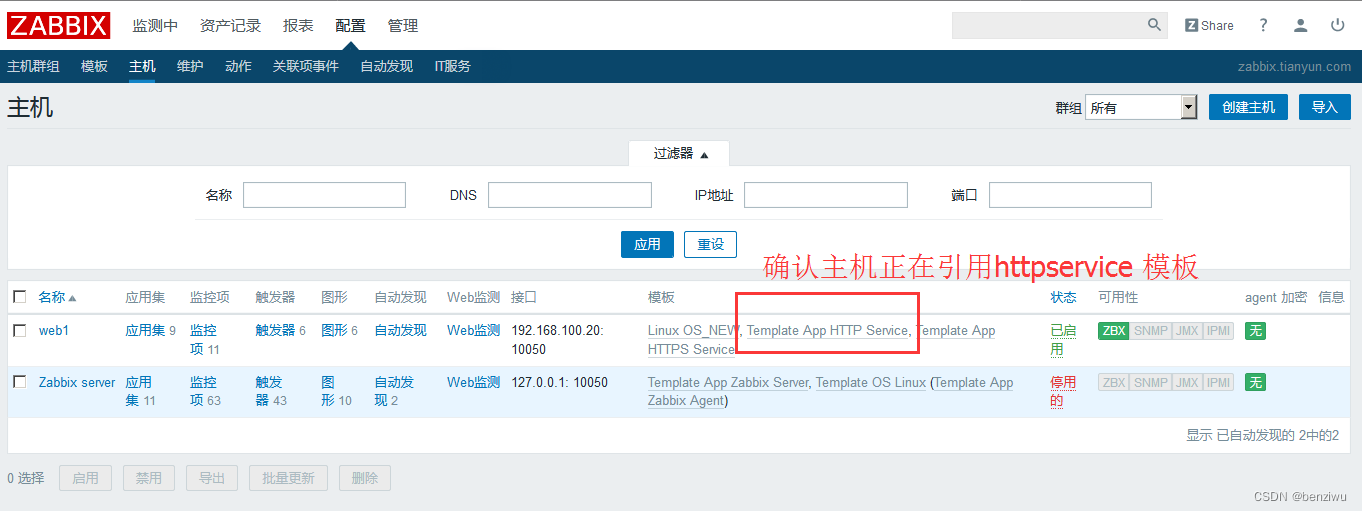Open Web监测 for web1
Screen dimensions: 1362x511
coord(473,330)
